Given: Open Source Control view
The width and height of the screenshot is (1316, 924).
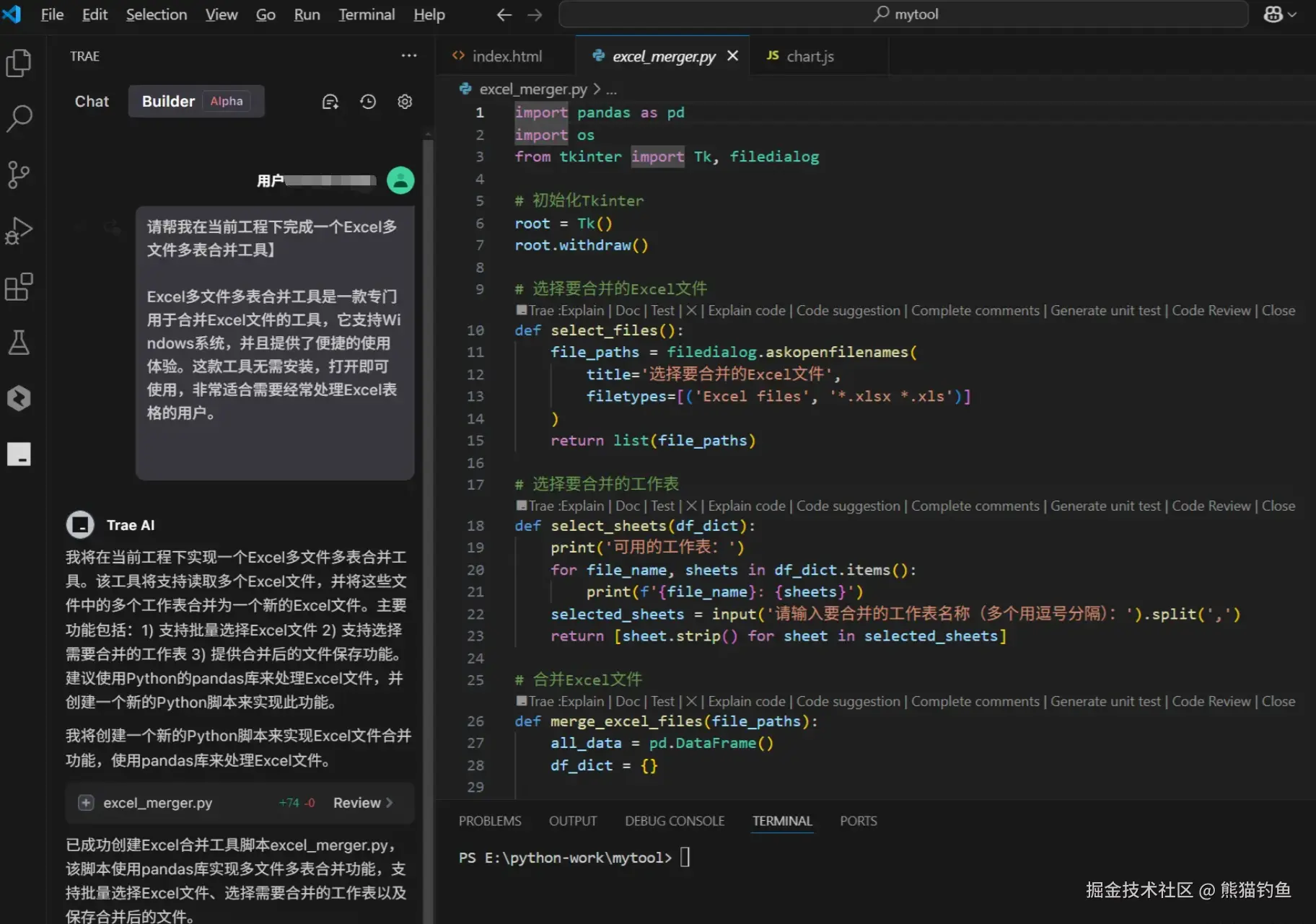Looking at the screenshot, I should [19, 174].
